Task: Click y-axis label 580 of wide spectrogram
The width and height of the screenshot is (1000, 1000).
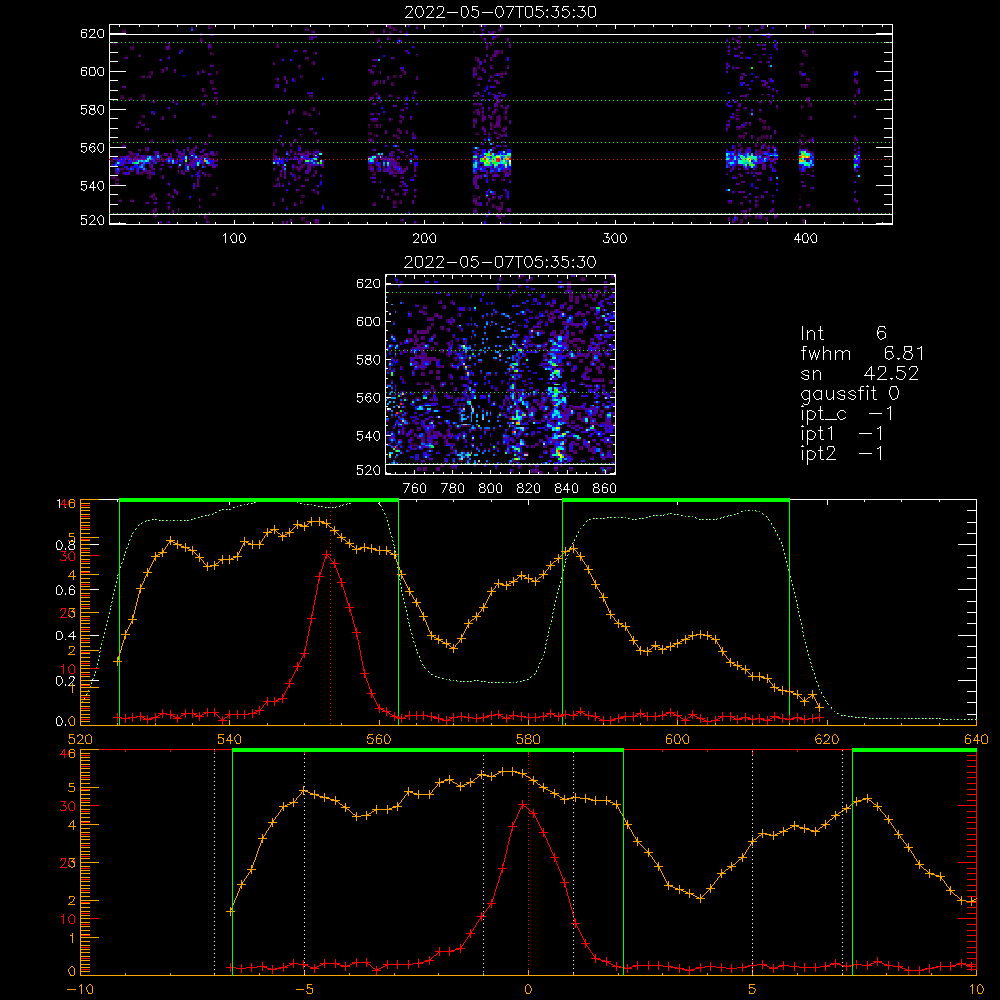Action: point(92,110)
